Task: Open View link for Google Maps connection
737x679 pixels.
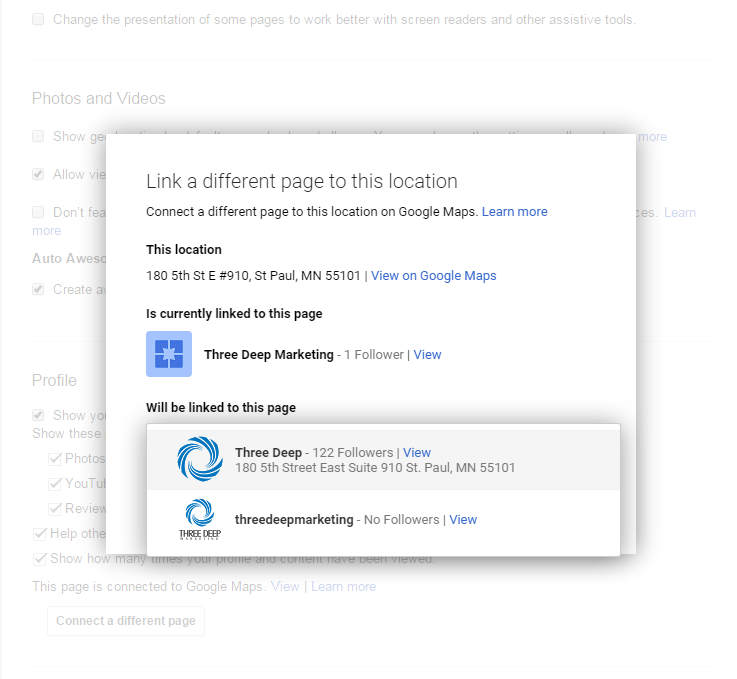Action: [x=285, y=586]
